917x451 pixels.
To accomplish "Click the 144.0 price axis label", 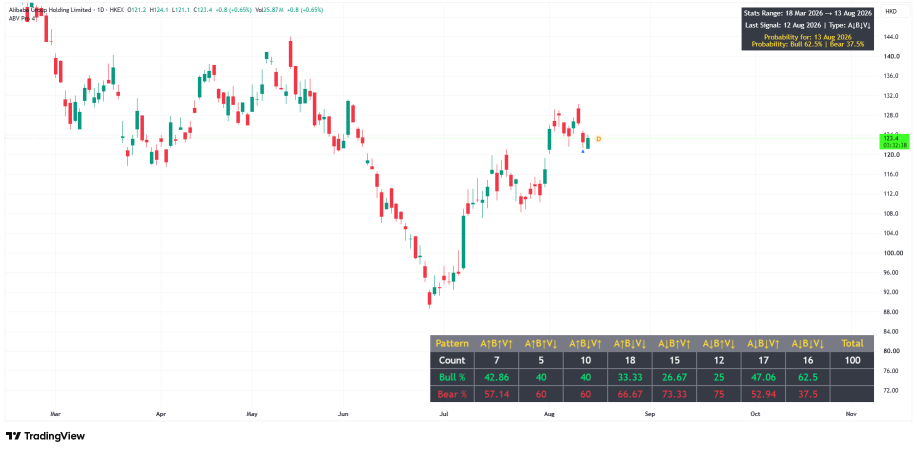I will 892,37.
